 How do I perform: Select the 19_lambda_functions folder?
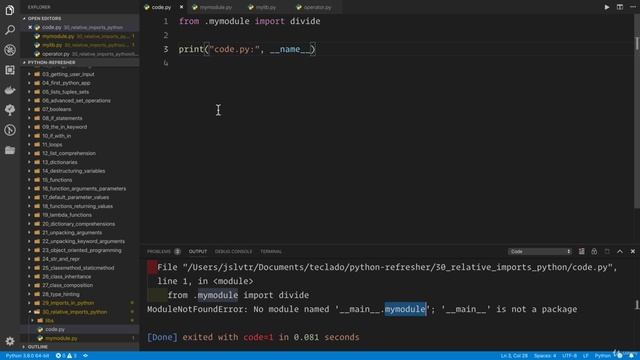coord(80,215)
